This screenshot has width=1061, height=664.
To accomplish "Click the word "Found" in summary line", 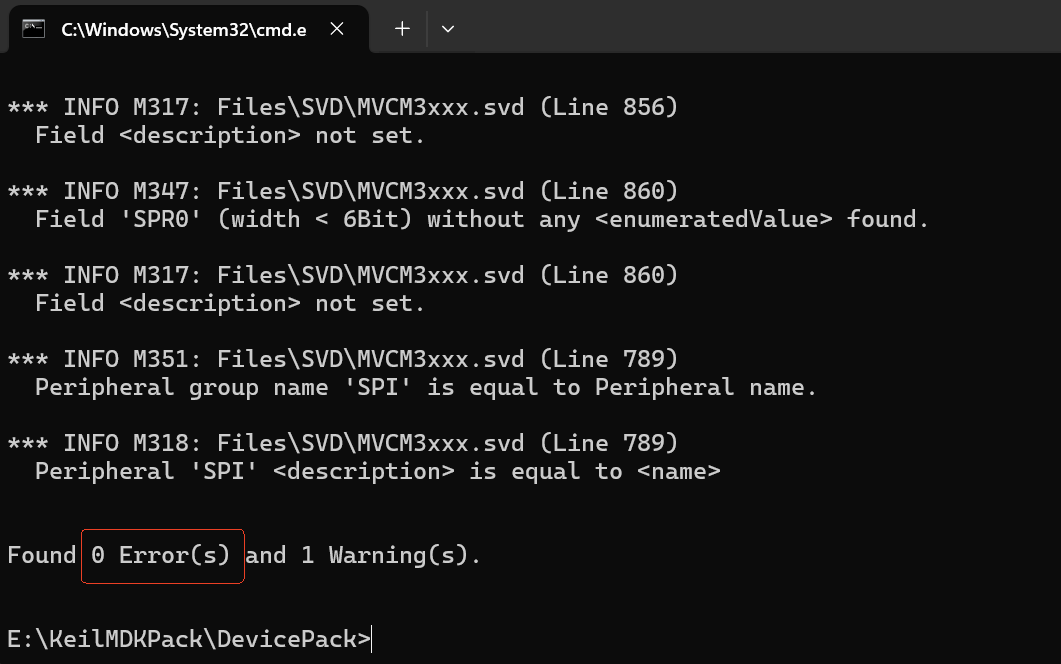I will coord(42,555).
